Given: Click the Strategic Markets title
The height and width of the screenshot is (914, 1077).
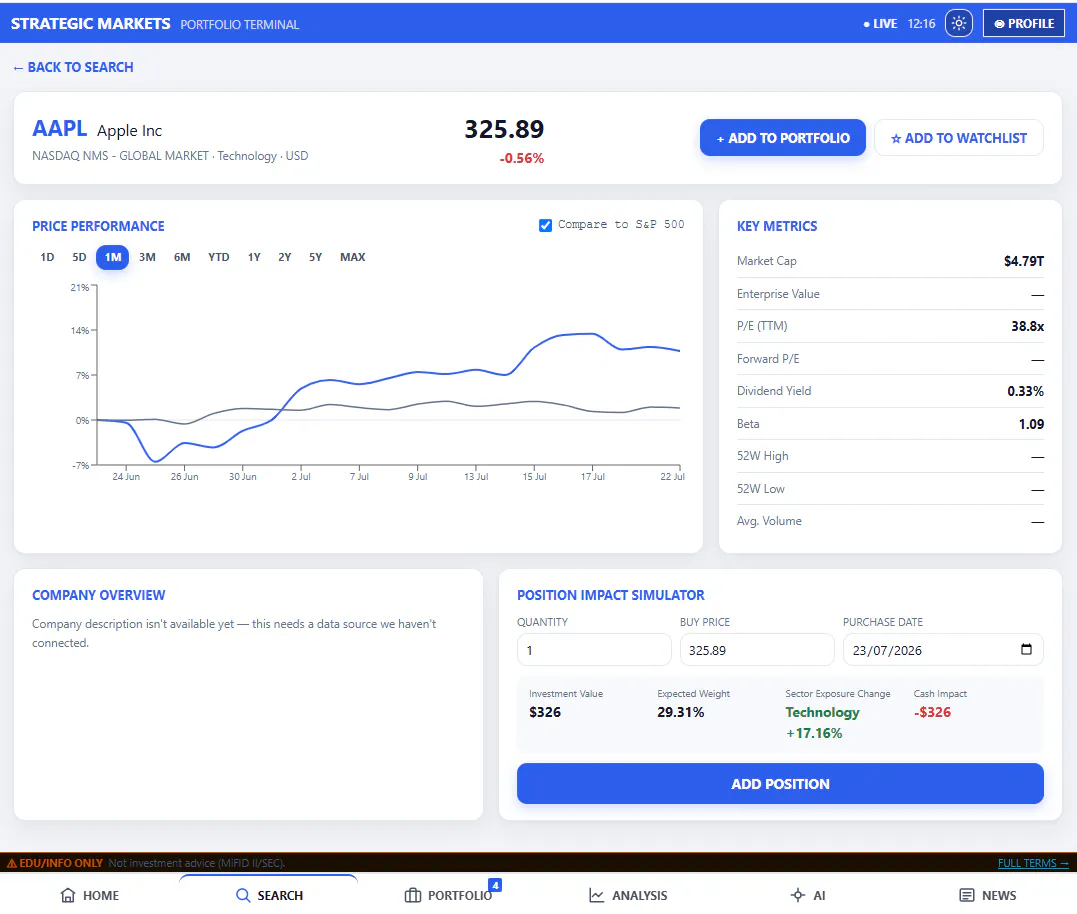Looking at the screenshot, I should [x=91, y=23].
